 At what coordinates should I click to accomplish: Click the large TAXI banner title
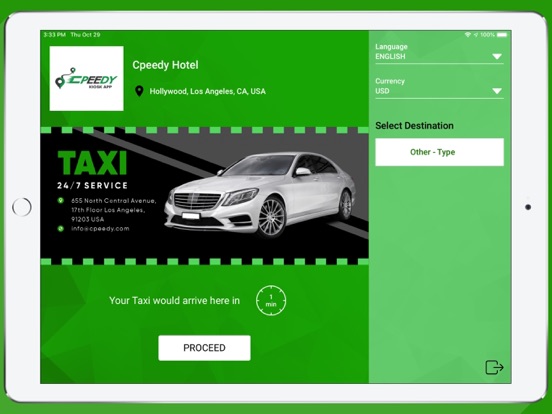pos(92,163)
